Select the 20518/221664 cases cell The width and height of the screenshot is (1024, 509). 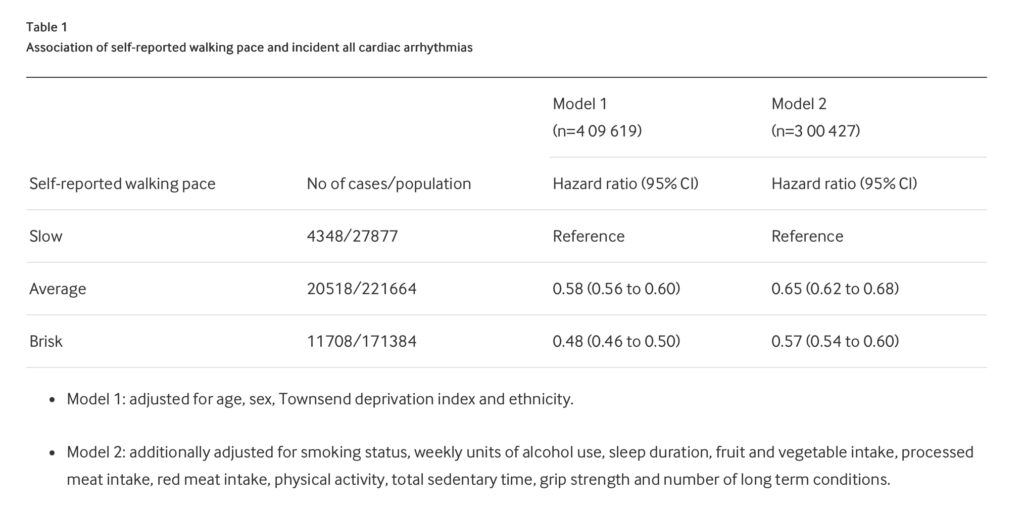[361, 288]
